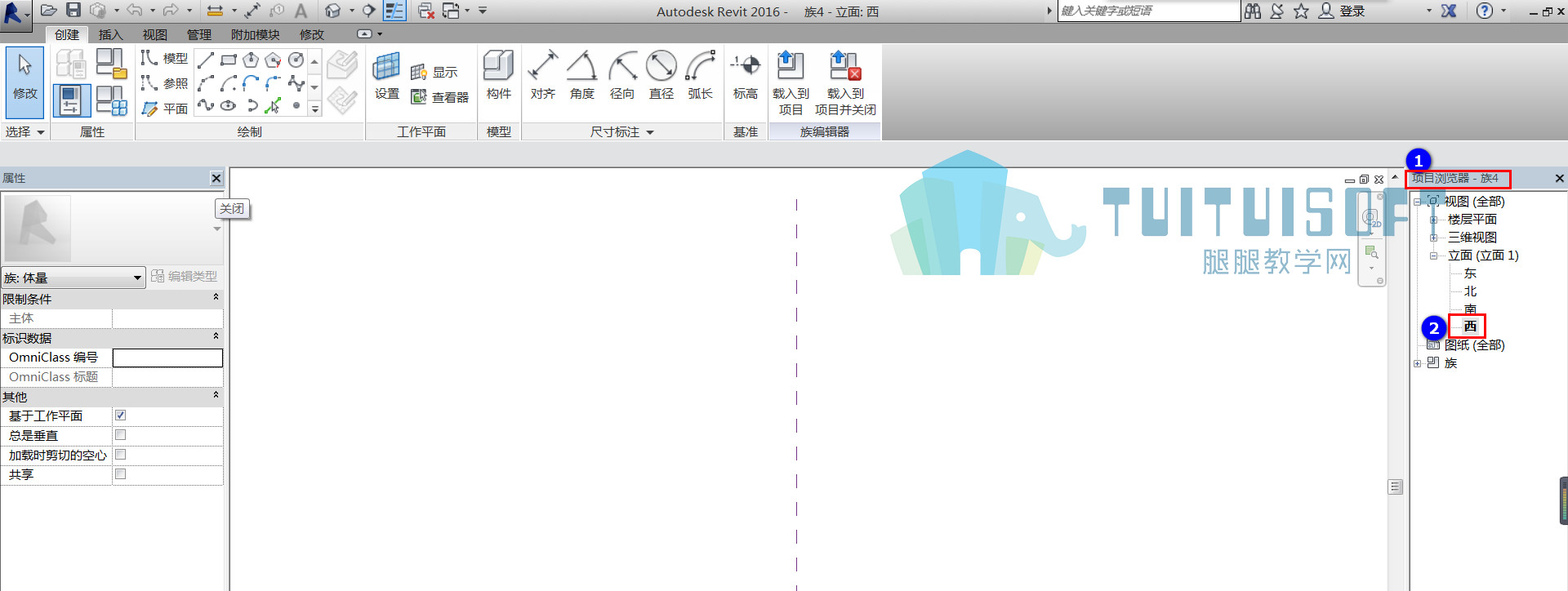
Task: Choose the 弧长 arc length dimension tool
Action: (701, 75)
